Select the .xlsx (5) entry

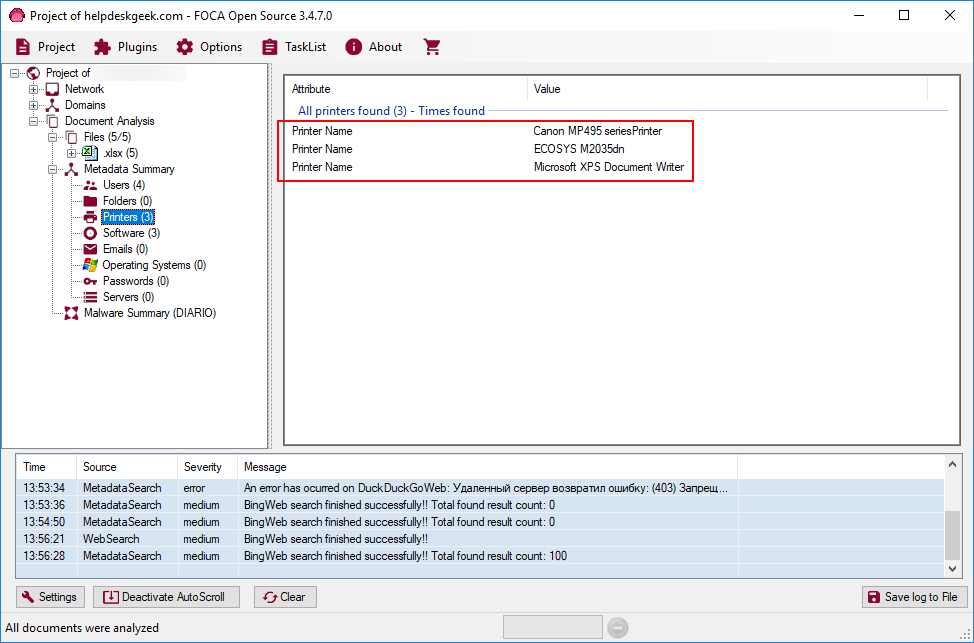(121, 153)
